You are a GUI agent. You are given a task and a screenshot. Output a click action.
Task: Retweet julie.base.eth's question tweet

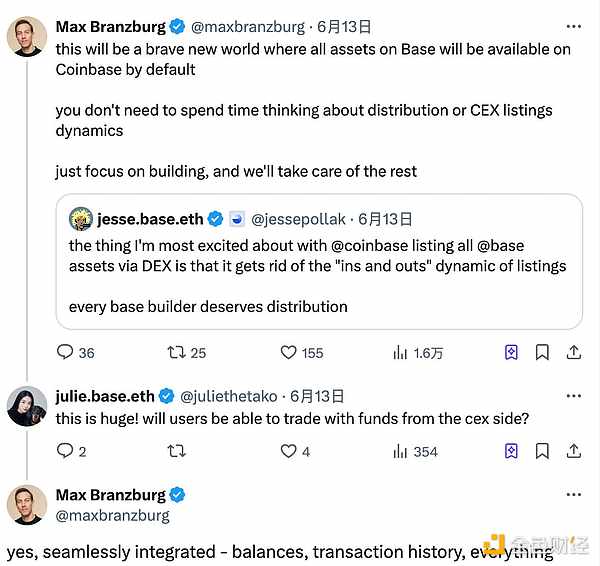click(x=176, y=451)
